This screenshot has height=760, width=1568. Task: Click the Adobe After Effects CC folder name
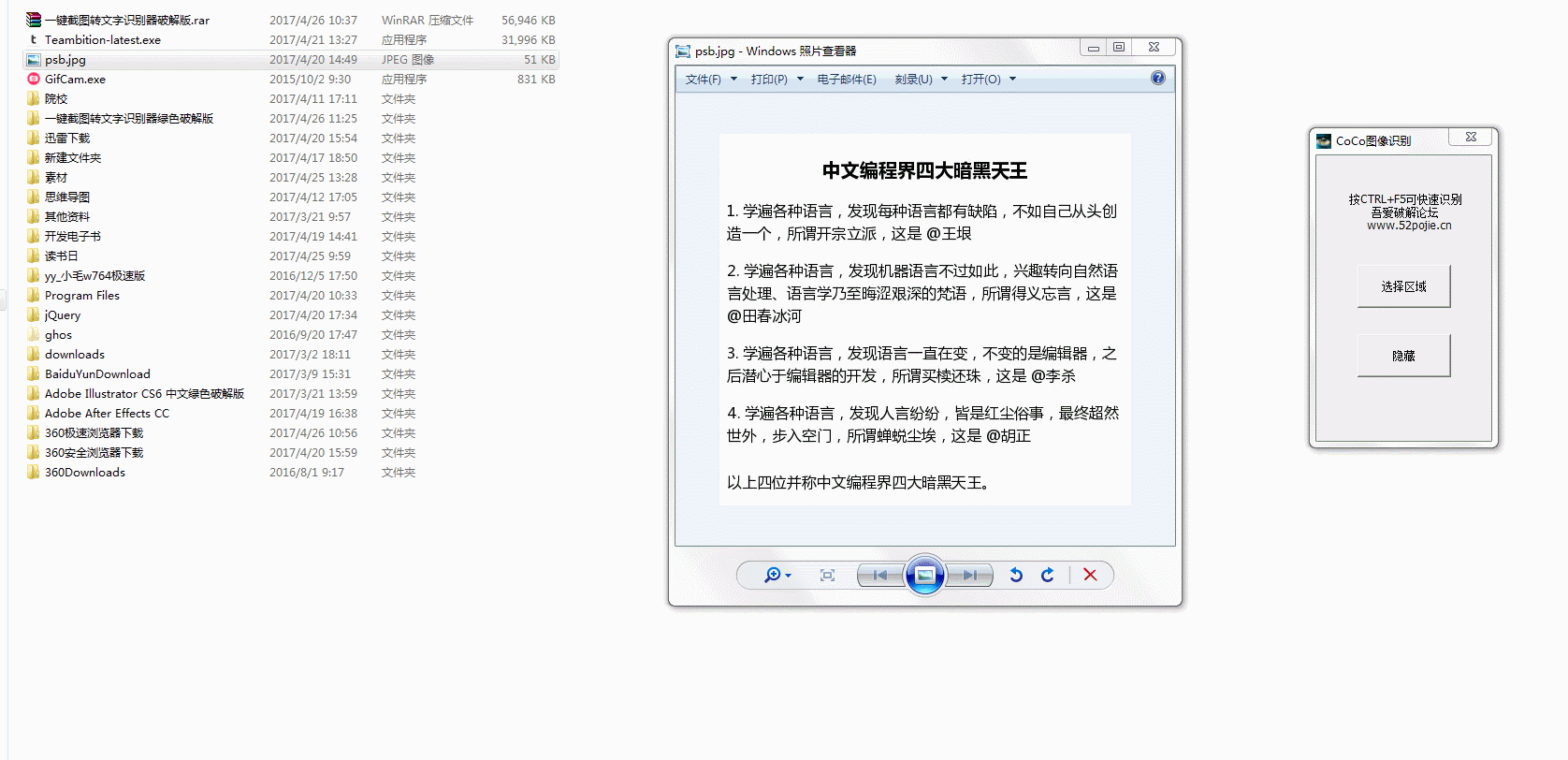coord(108,414)
